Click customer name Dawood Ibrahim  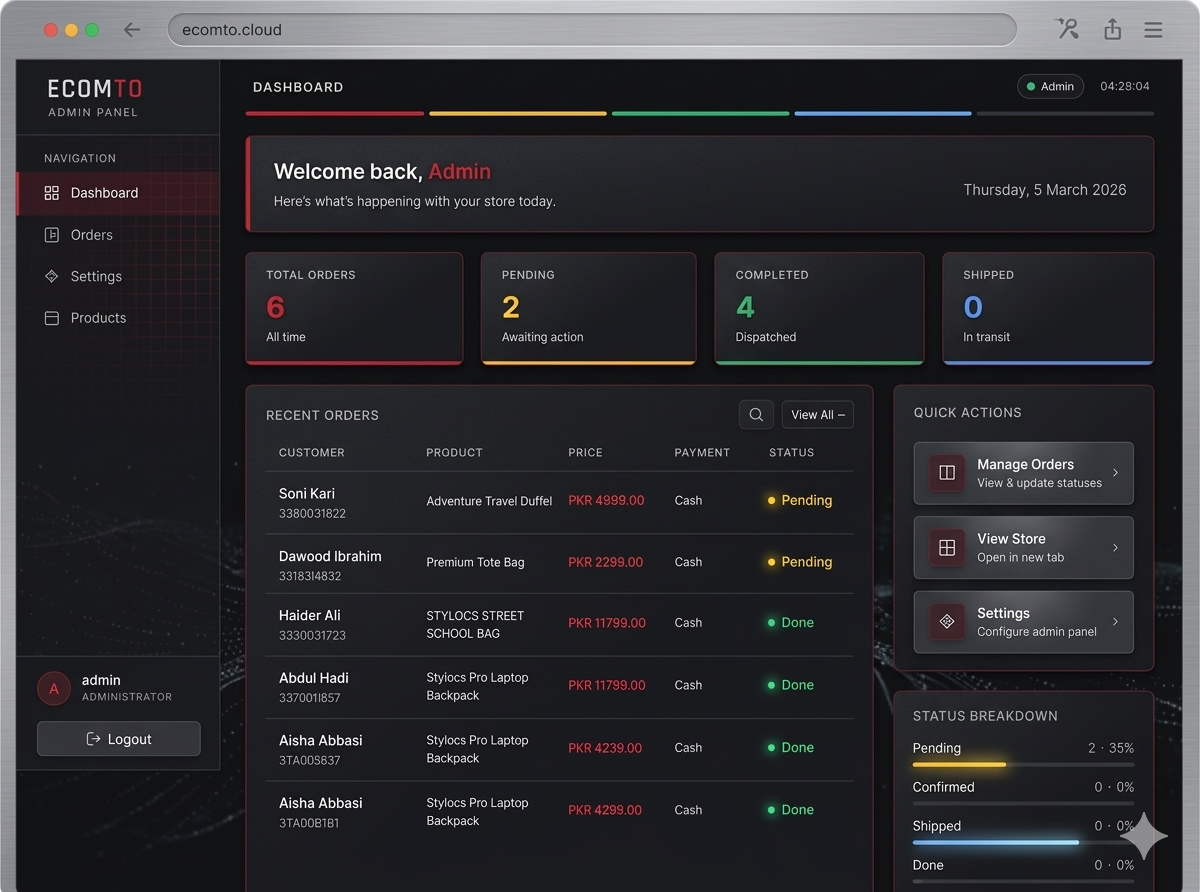click(x=330, y=556)
